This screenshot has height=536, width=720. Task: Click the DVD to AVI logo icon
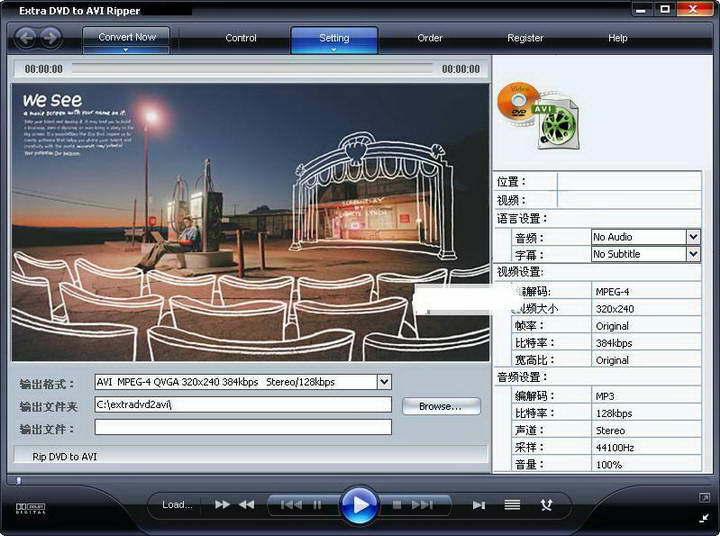tap(538, 115)
